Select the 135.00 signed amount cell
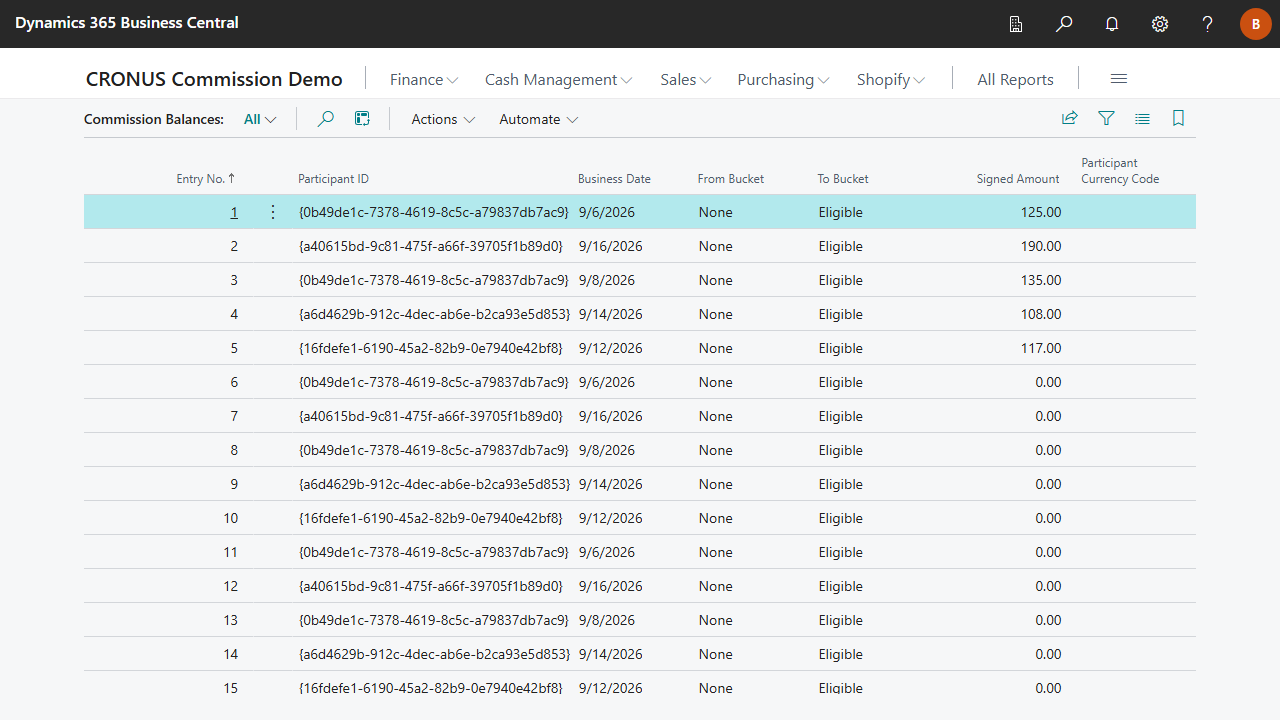The width and height of the screenshot is (1280, 720). (1041, 280)
